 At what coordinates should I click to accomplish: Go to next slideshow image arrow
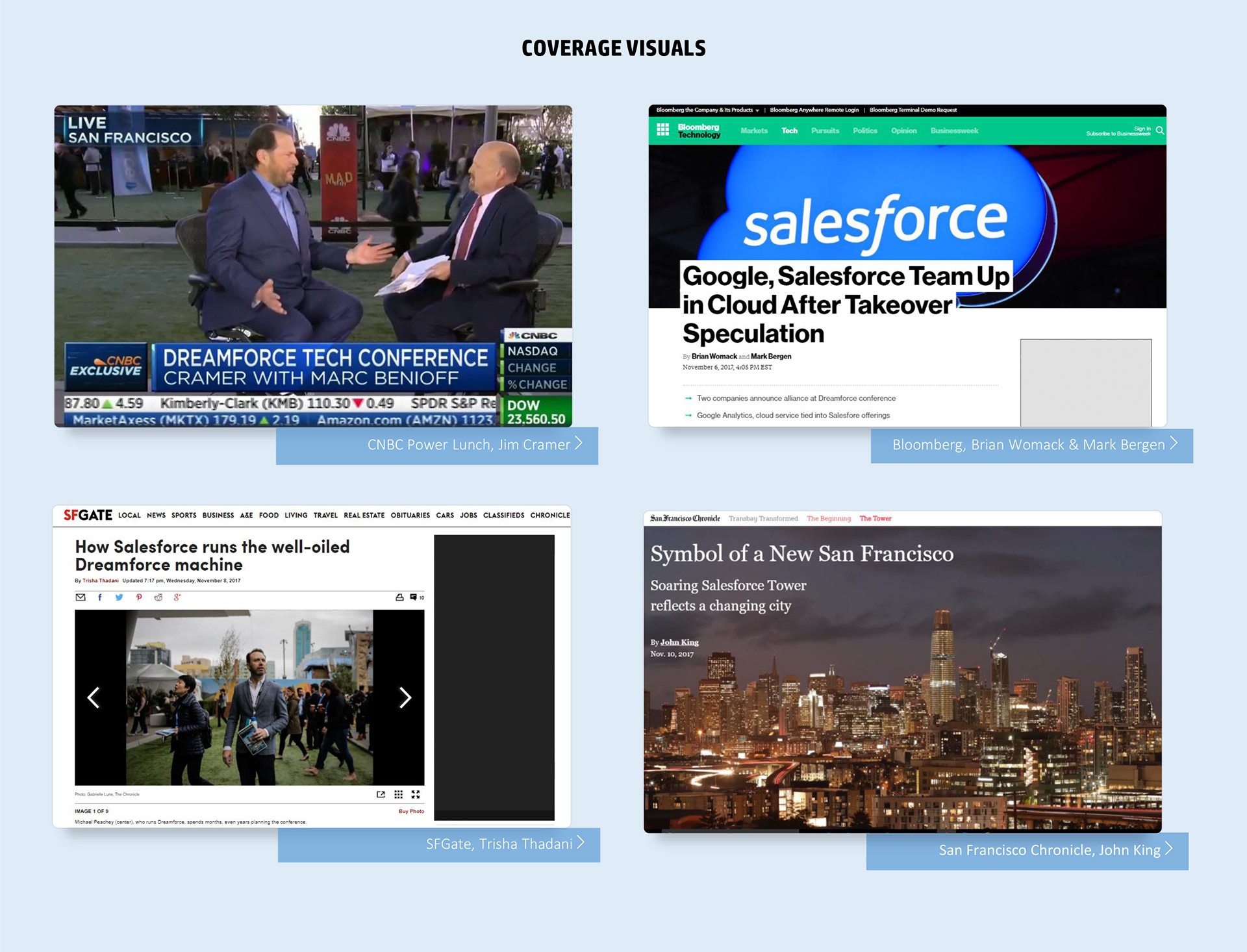[x=405, y=697]
